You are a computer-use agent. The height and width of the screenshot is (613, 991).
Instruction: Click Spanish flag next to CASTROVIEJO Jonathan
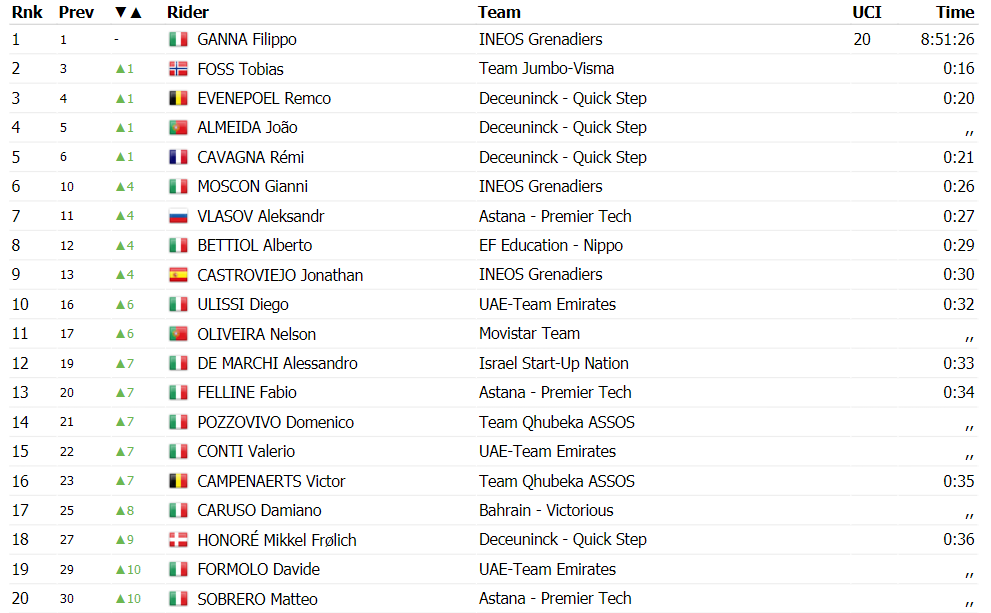click(x=178, y=275)
